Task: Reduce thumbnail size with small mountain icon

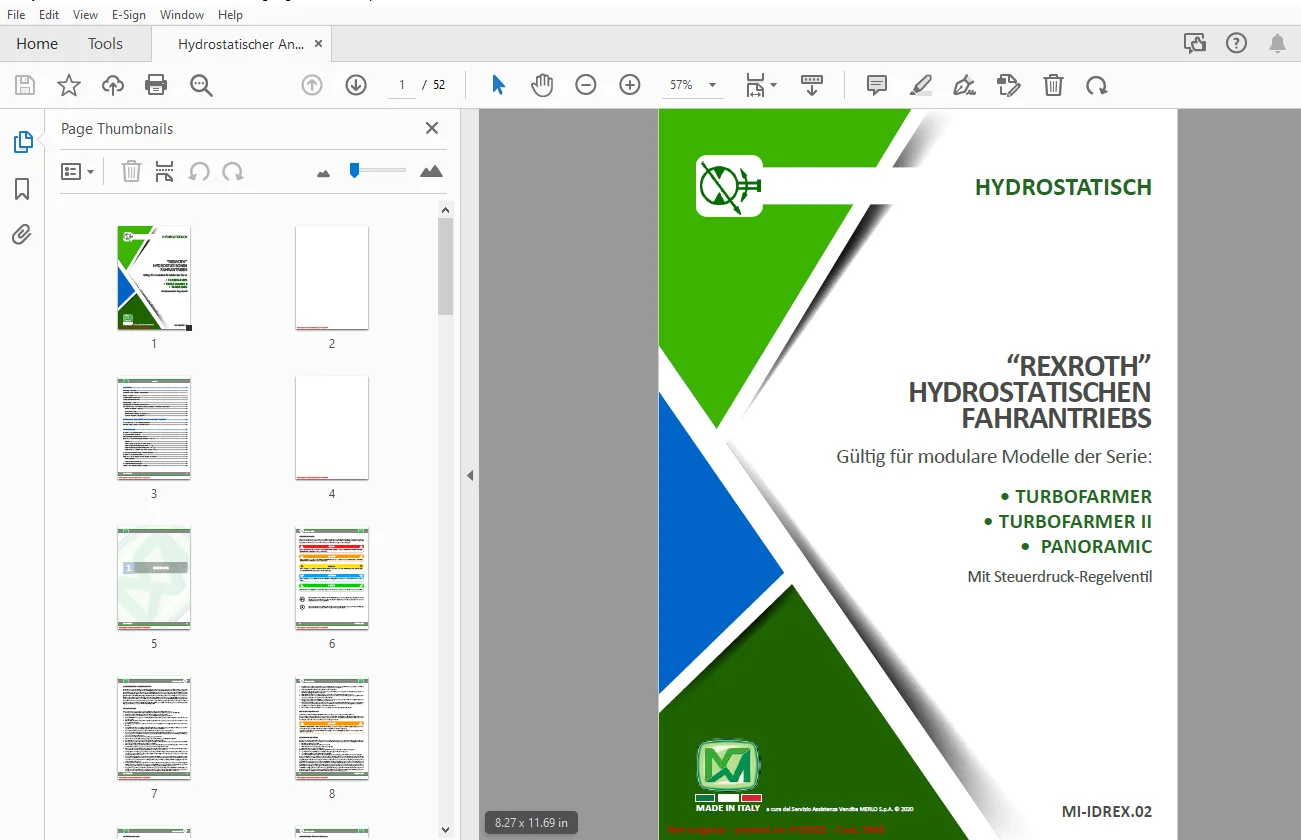Action: tap(323, 173)
